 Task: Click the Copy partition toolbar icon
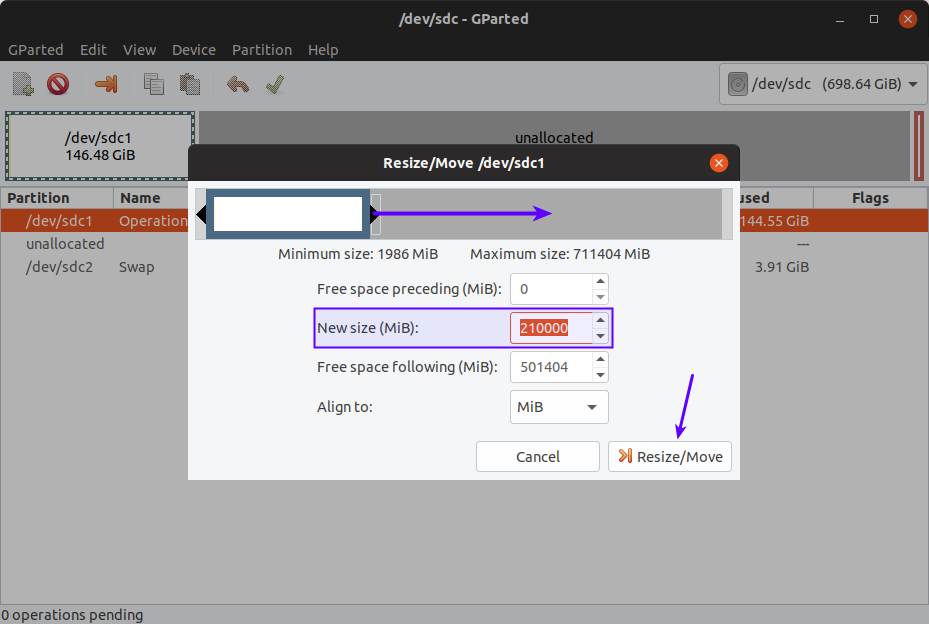154,84
